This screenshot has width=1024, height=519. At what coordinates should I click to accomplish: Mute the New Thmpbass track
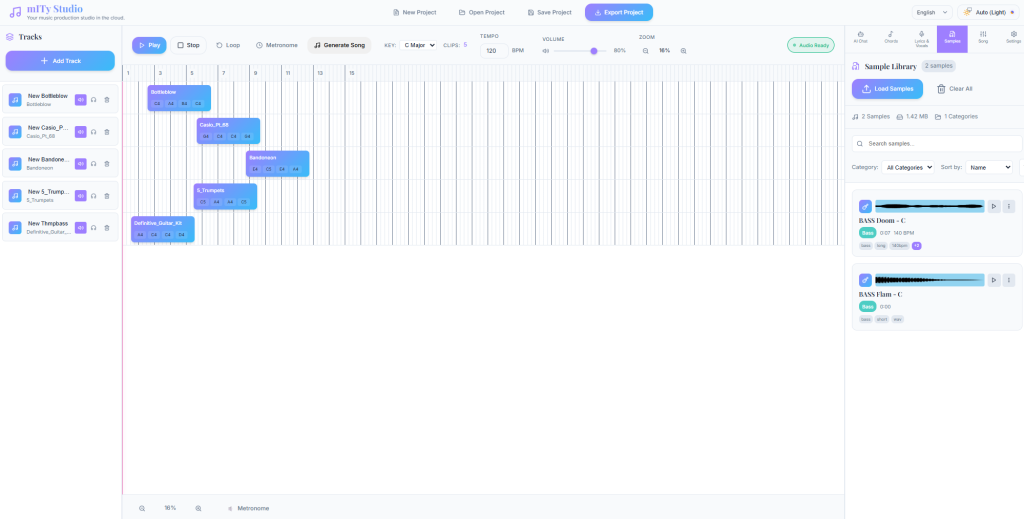click(x=80, y=228)
